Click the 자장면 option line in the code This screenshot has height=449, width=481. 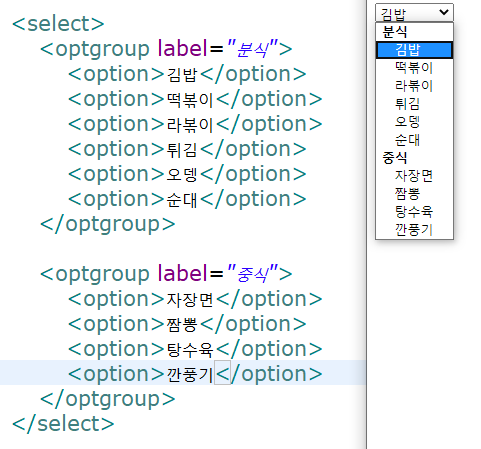click(x=195, y=299)
